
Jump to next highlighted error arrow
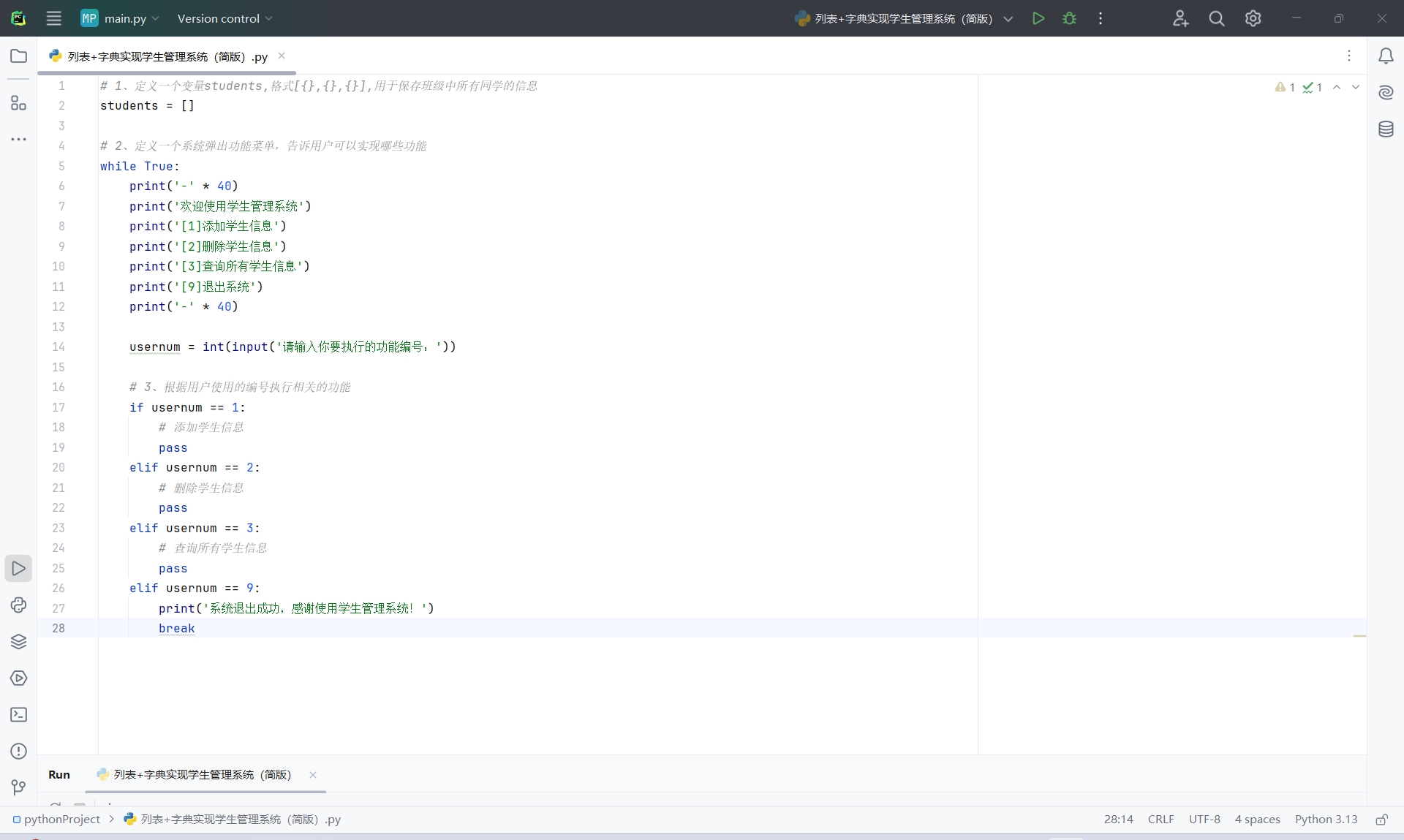click(1356, 87)
